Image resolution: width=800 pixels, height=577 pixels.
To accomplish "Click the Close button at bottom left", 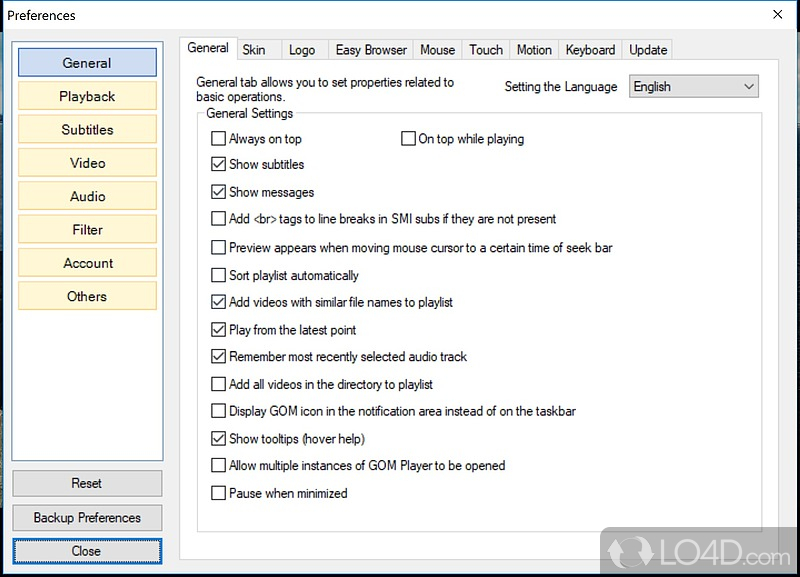I will coord(87,551).
